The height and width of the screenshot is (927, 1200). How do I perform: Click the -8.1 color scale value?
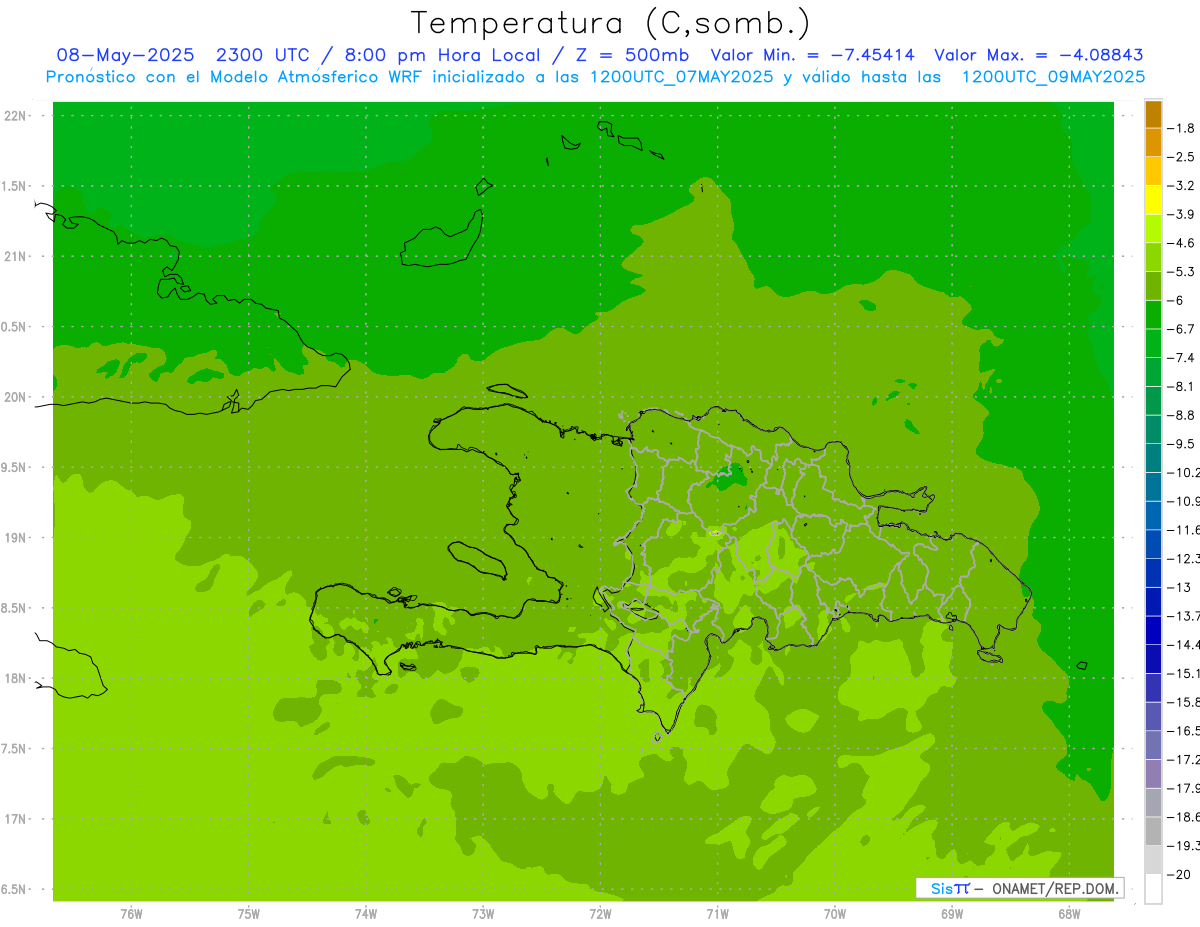coord(1182,386)
